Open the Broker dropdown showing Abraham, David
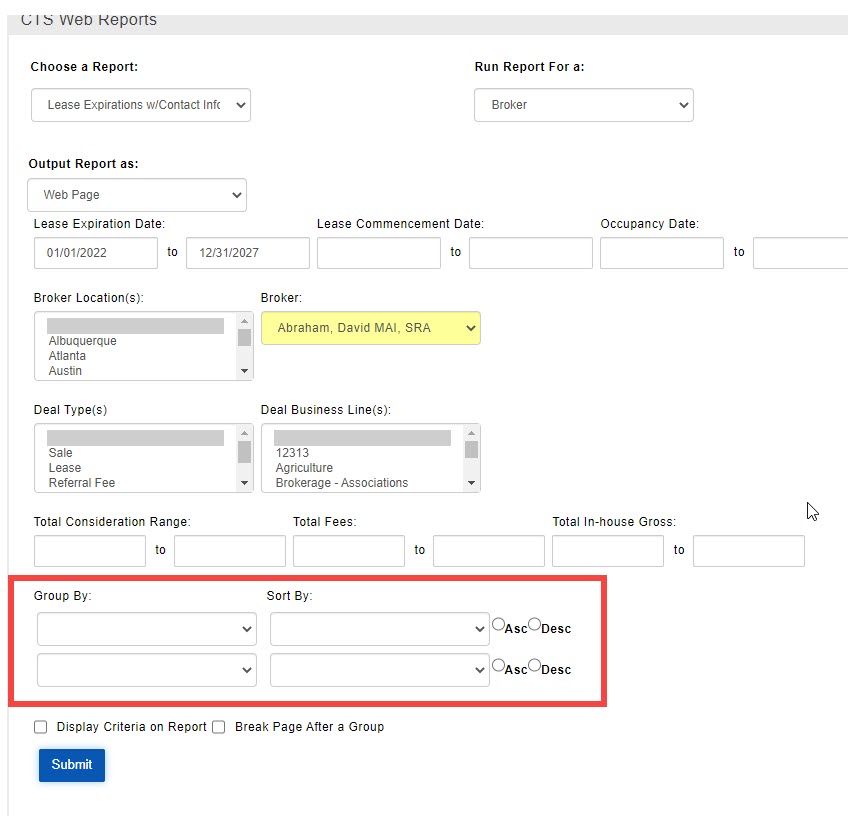 point(370,328)
